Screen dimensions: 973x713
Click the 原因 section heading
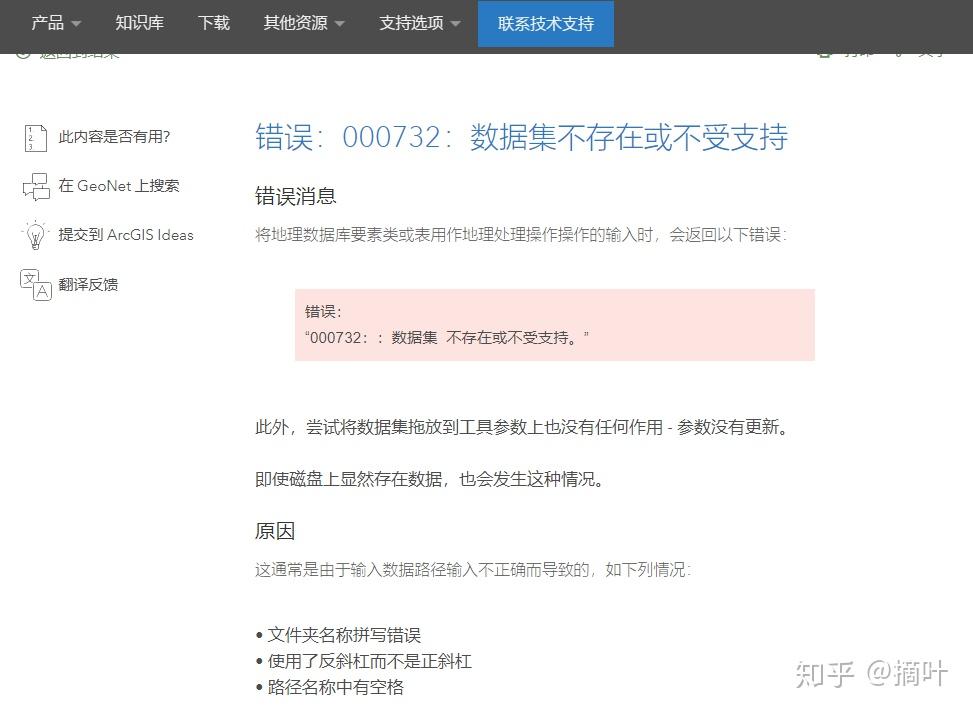pos(275,531)
